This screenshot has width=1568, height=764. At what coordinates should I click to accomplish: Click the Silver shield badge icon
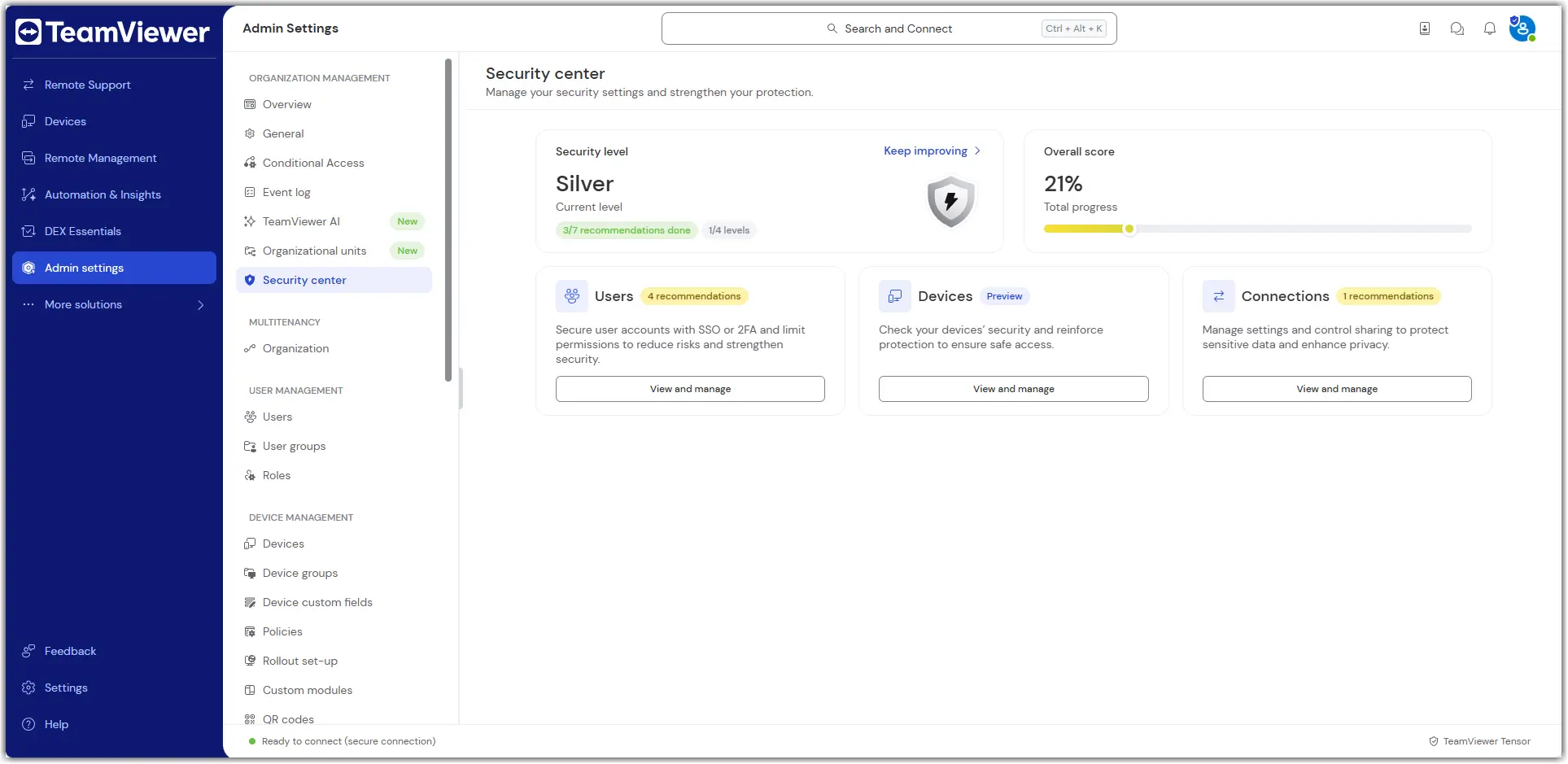pos(950,201)
